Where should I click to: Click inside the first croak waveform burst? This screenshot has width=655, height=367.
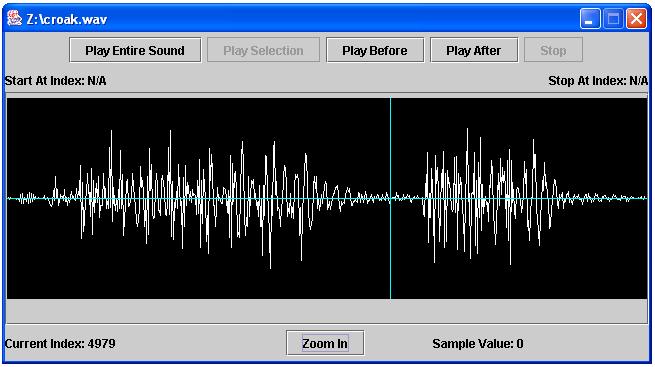(x=196, y=198)
